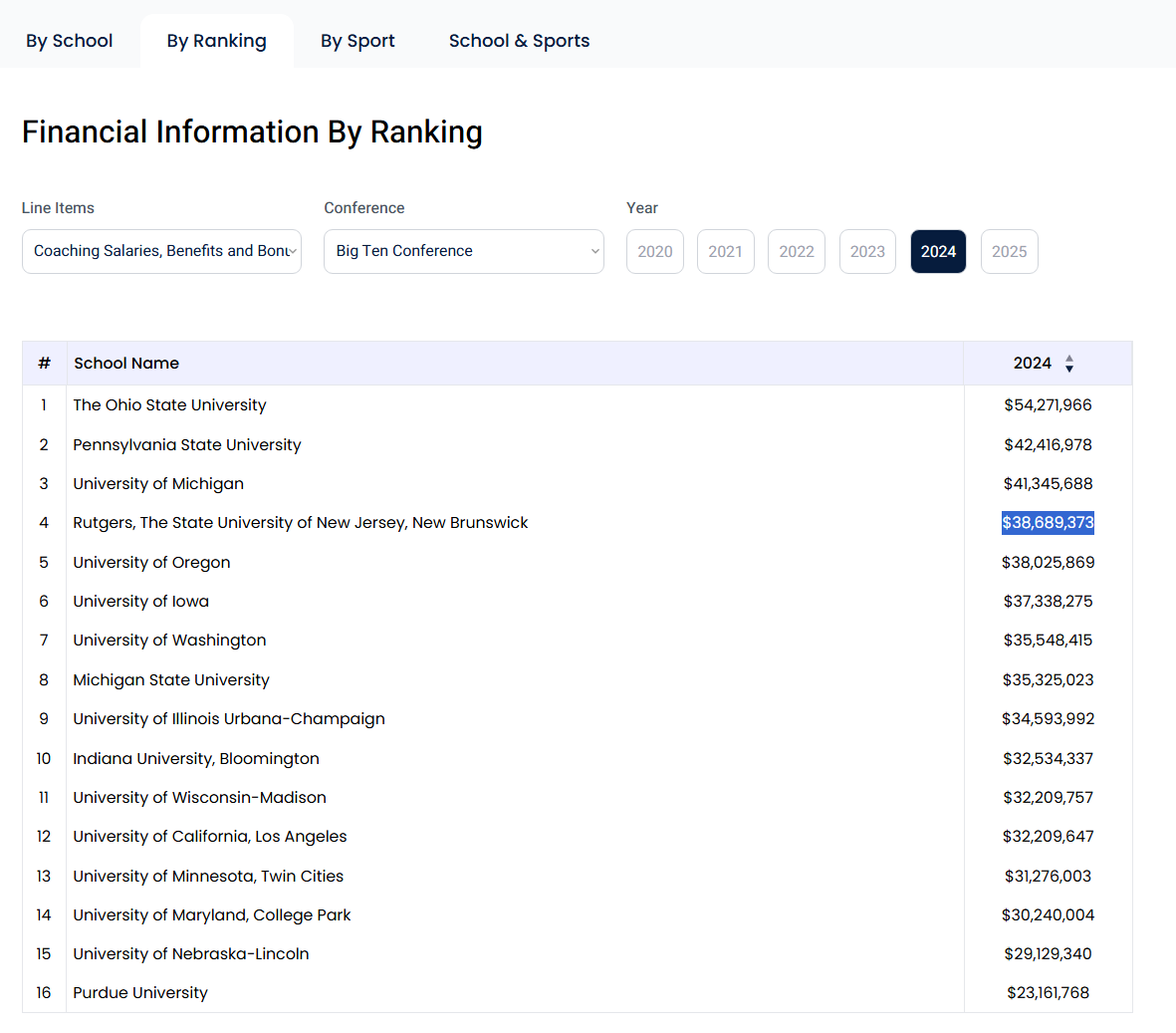Select Rutgers, New Brunswick school name
This screenshot has width=1176, height=1033.
[x=300, y=523]
